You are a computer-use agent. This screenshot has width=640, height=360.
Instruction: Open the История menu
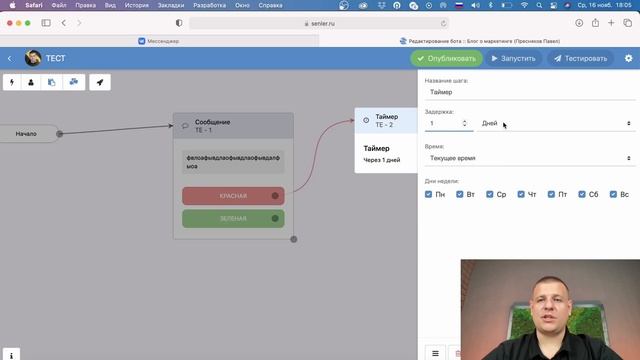pyautogui.click(x=137, y=5)
